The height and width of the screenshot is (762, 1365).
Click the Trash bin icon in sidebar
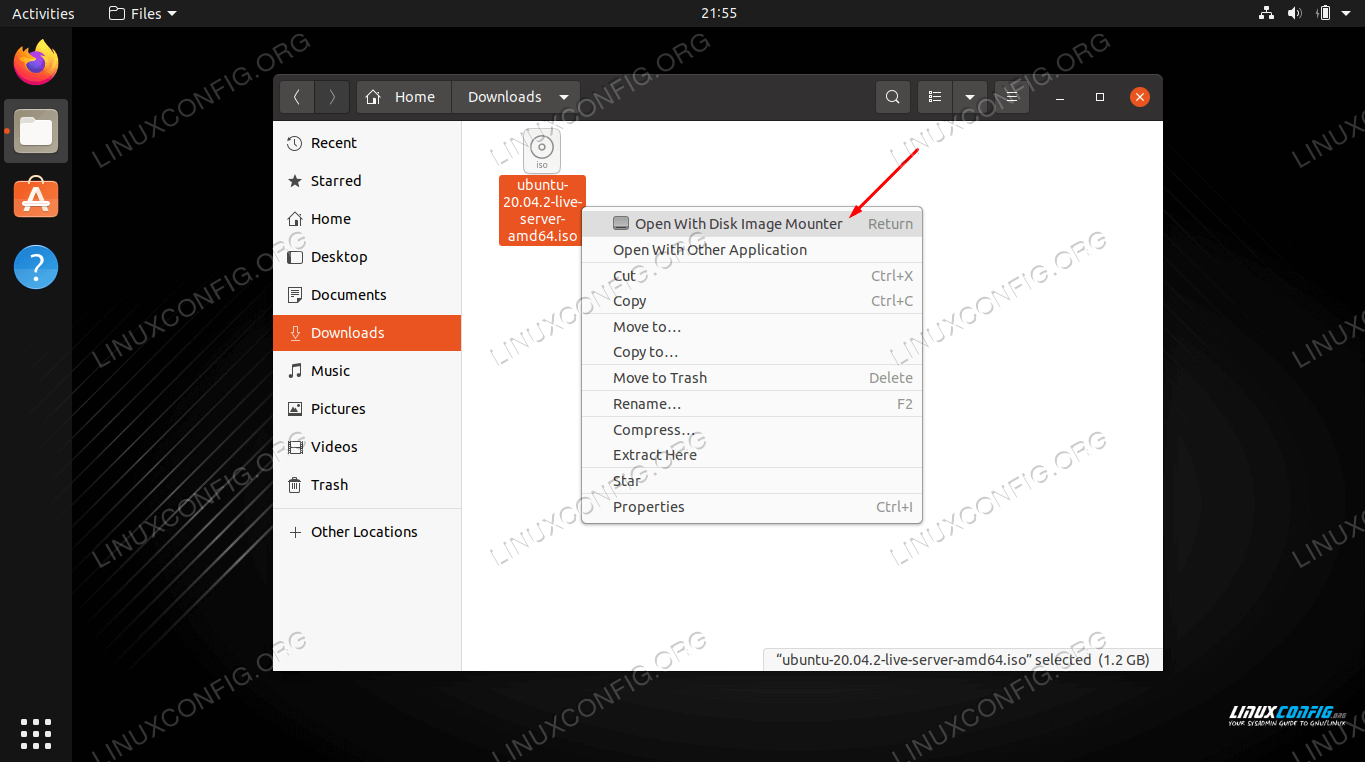[295, 485]
